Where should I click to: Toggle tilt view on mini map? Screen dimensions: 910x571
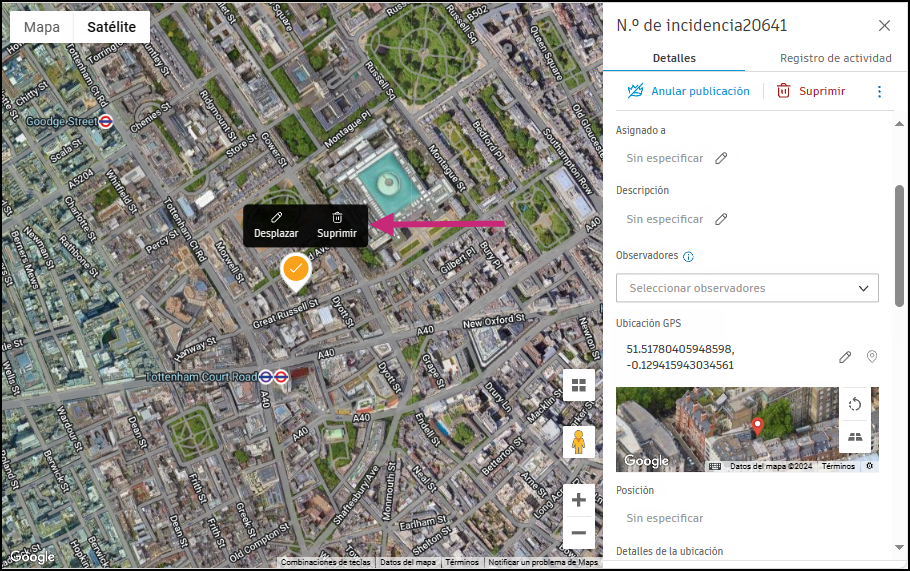[x=855, y=437]
